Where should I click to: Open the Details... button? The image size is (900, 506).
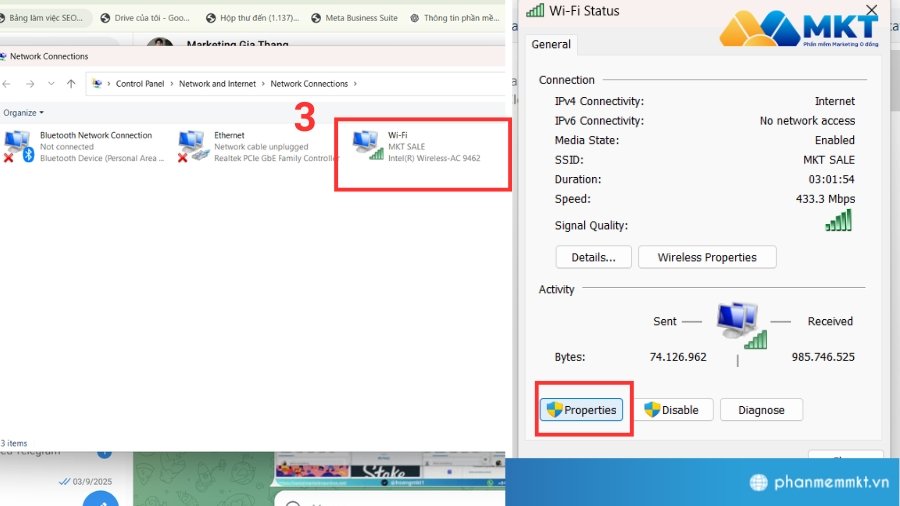click(x=593, y=257)
